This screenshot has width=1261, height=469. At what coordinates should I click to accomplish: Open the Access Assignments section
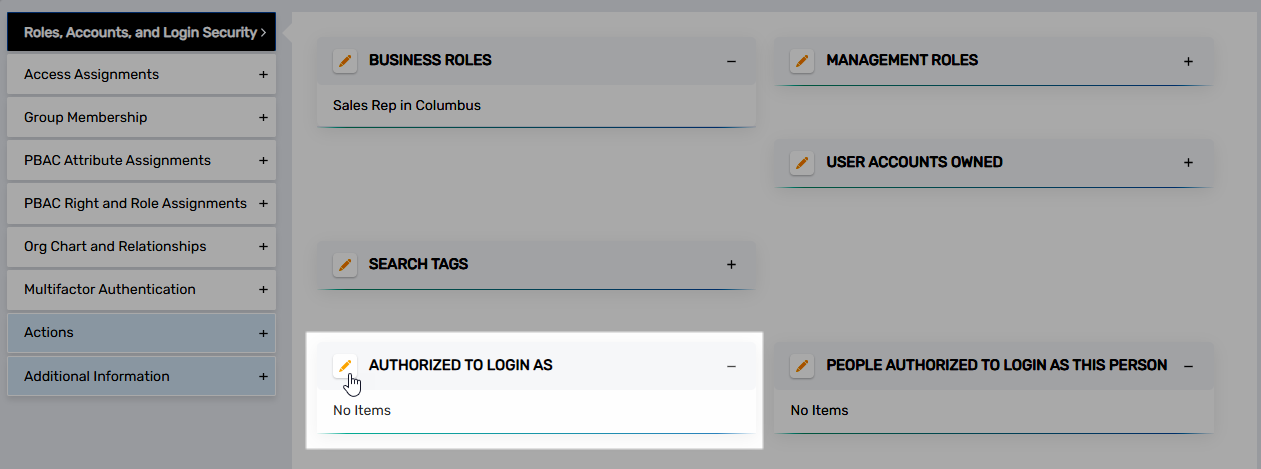tap(141, 75)
